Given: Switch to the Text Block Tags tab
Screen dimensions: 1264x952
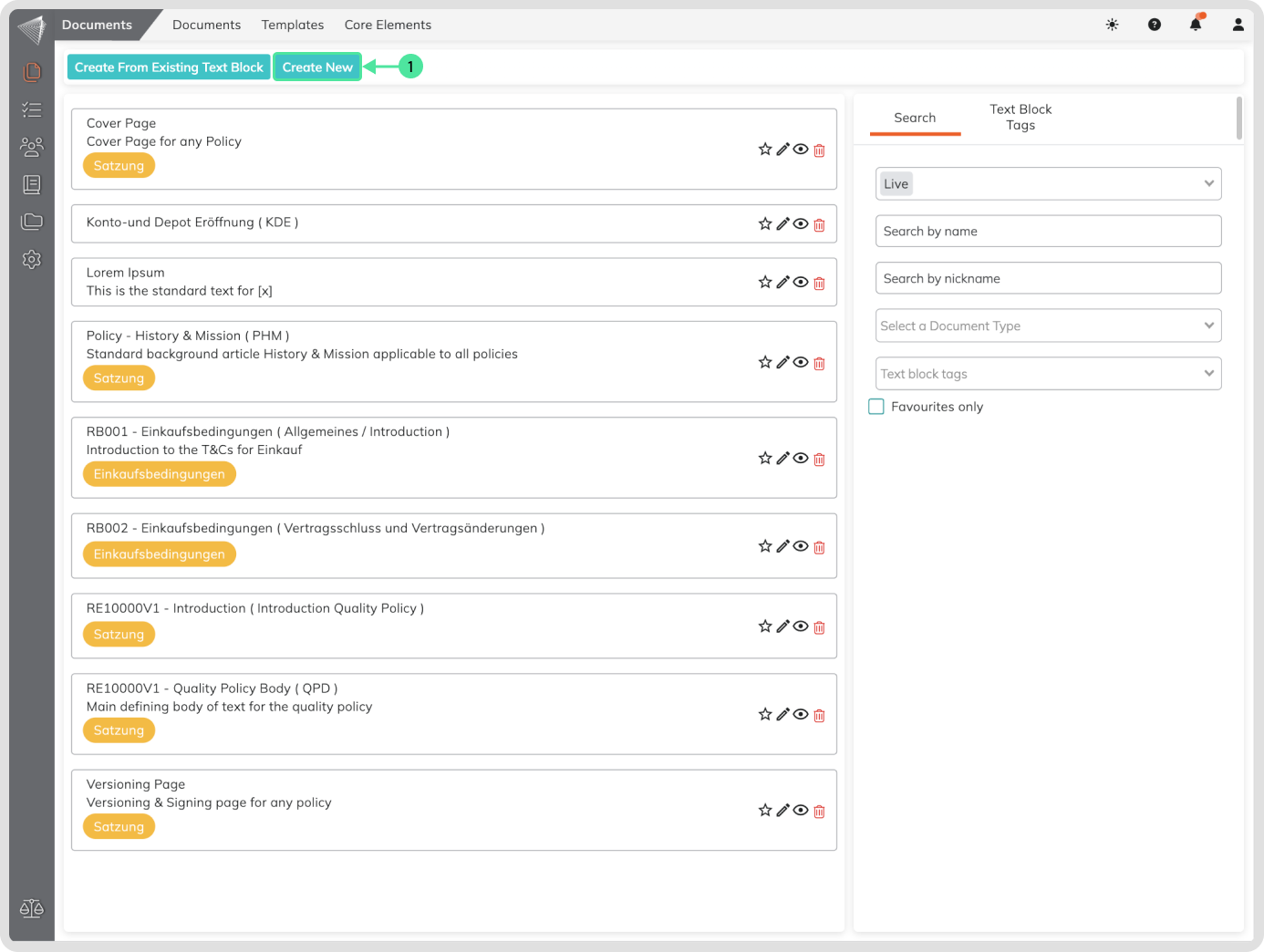Looking at the screenshot, I should point(1021,118).
